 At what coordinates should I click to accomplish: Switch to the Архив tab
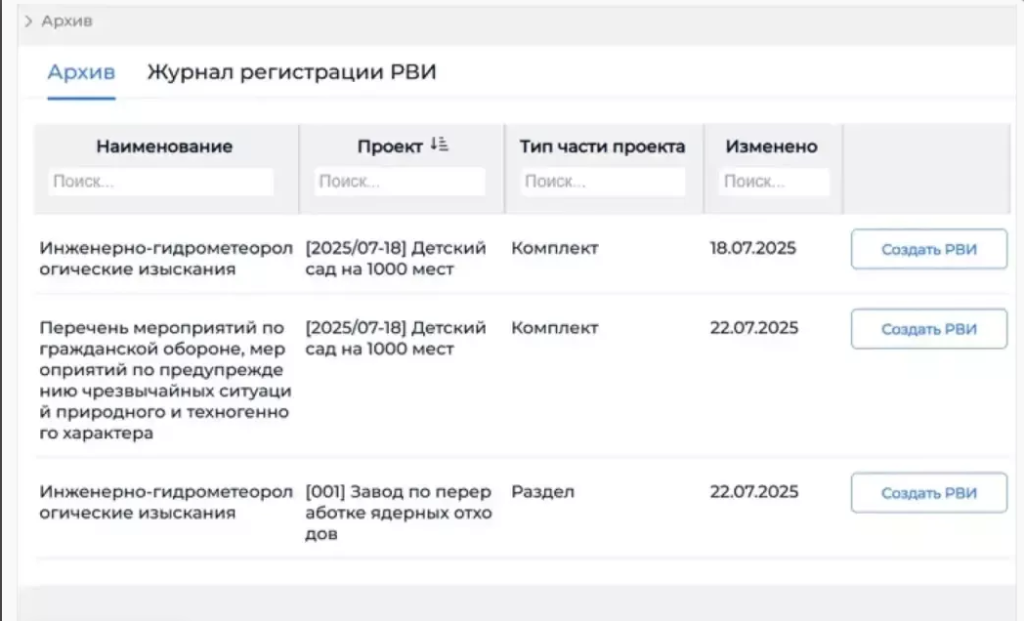[81, 73]
